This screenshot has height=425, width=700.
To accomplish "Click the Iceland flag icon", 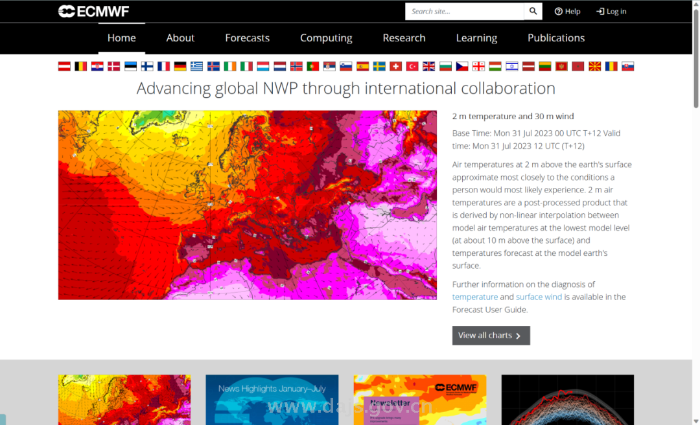I will click(x=213, y=67).
